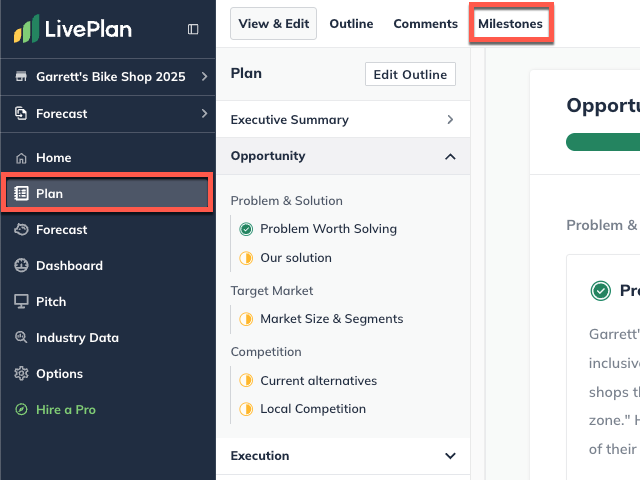Click the half-complete status icon of Our solution
The width and height of the screenshot is (640, 480).
click(246, 258)
